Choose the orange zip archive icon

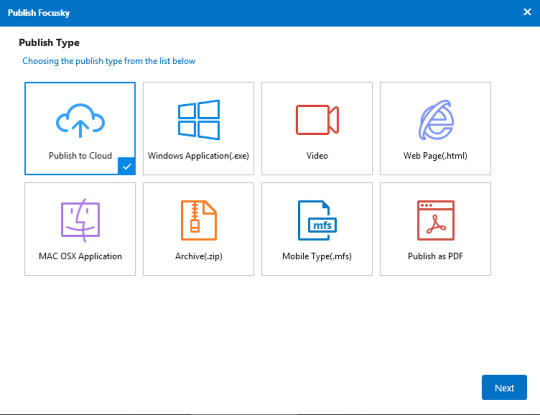pyautogui.click(x=199, y=220)
